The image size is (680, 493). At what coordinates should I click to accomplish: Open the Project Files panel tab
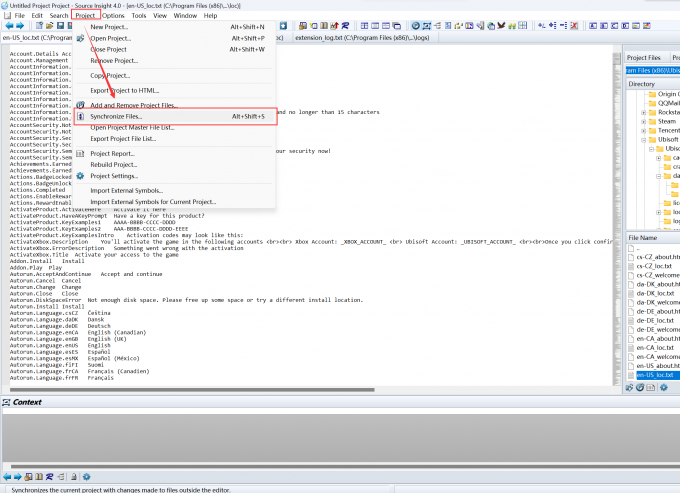click(644, 58)
